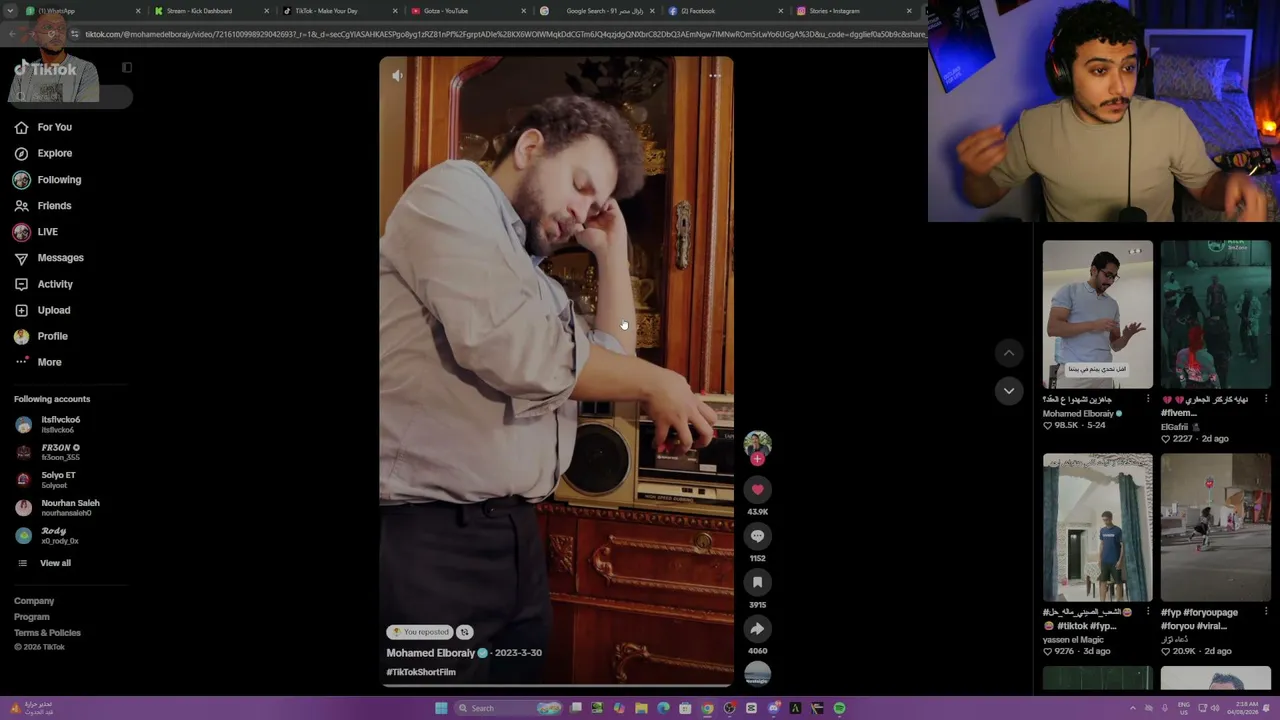Open the Windows Start menu
Viewport: 1280px width, 720px height.
coord(441,708)
